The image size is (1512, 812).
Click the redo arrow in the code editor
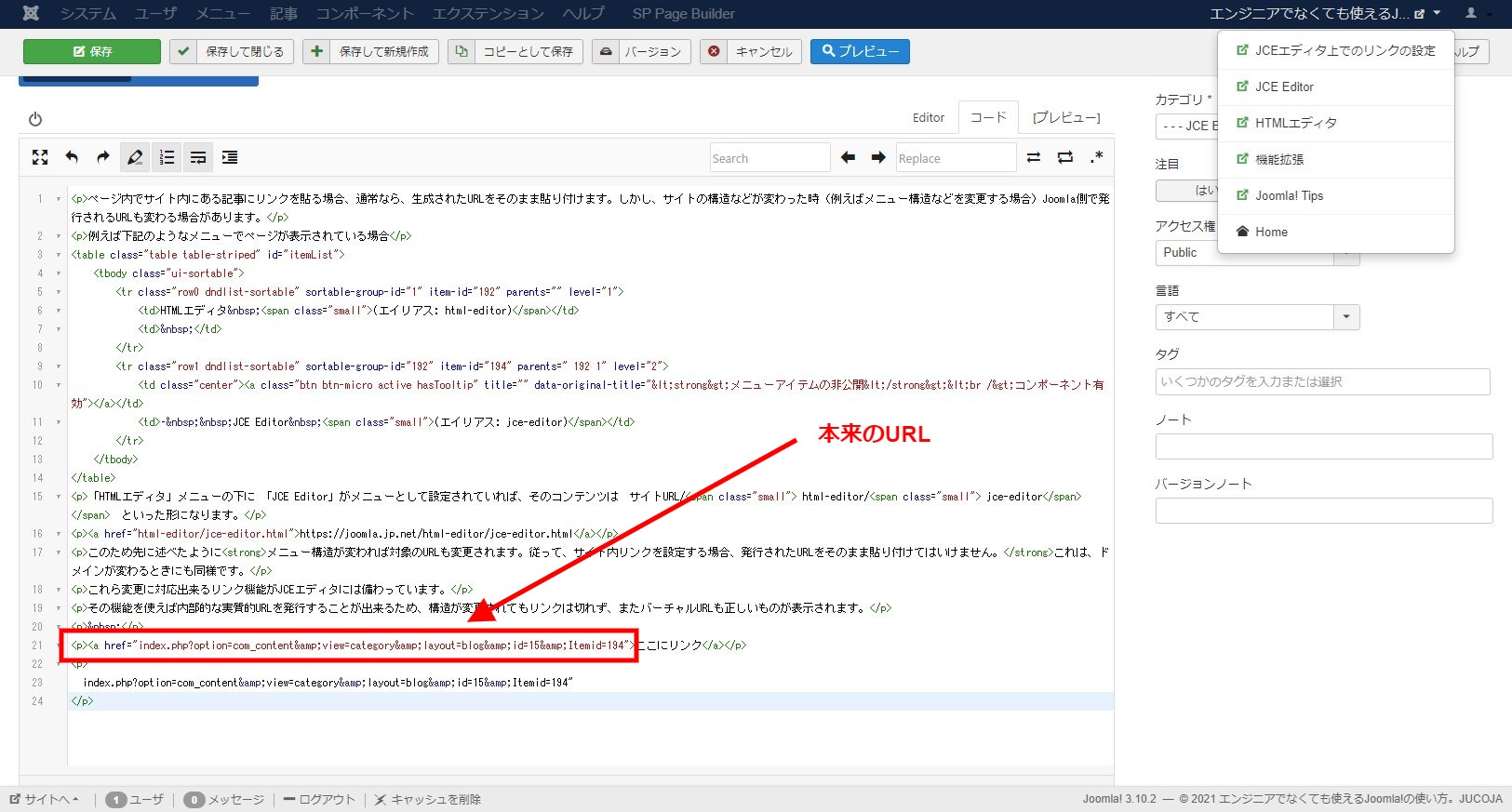pyautogui.click(x=103, y=158)
